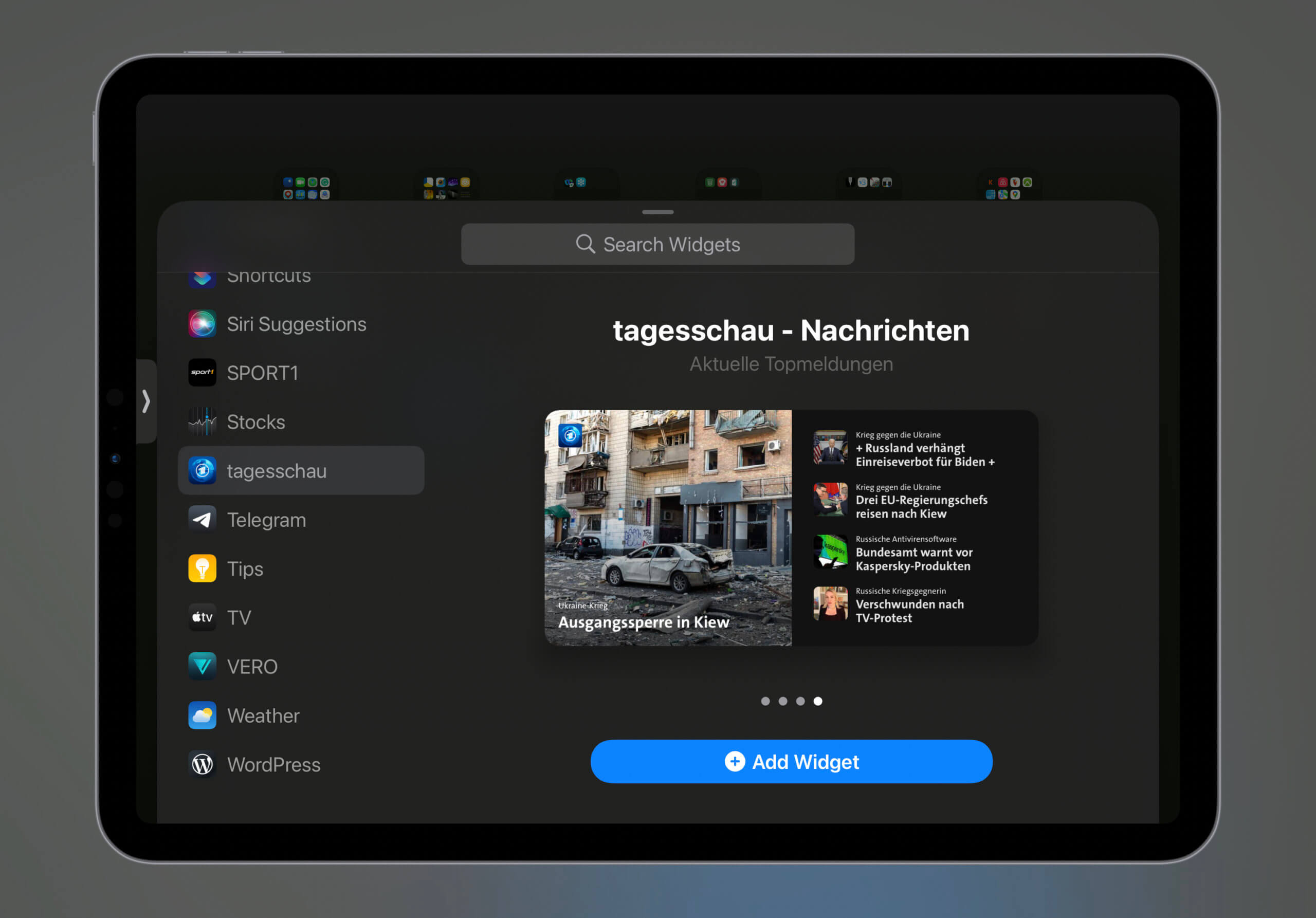1316x918 pixels.
Task: Expand the side chevron handle
Action: pyautogui.click(x=146, y=401)
